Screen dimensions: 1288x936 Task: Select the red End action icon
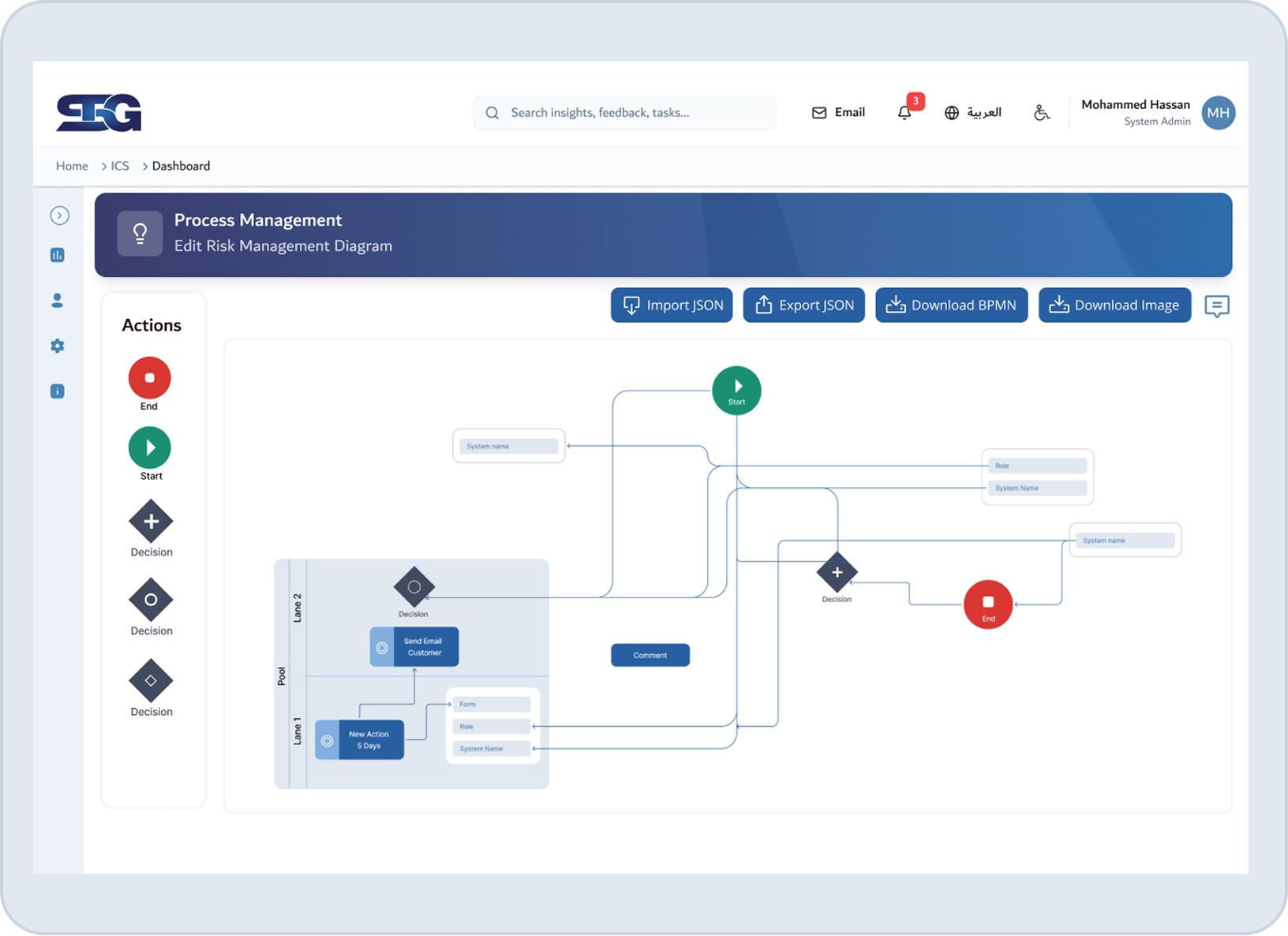149,378
